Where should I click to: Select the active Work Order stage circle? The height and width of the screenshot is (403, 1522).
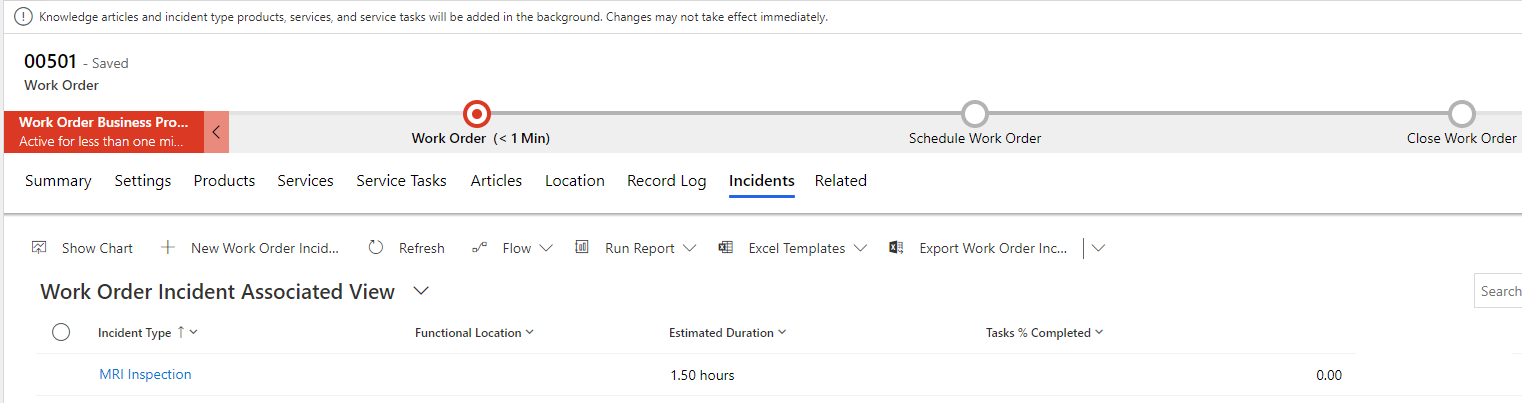477,114
